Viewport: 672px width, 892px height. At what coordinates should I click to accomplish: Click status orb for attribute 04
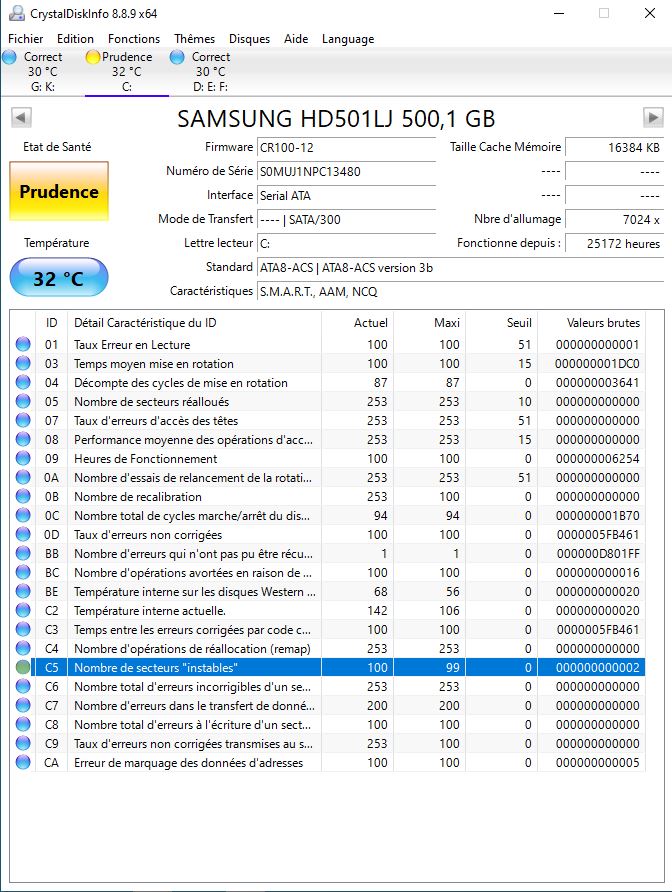tap(23, 382)
